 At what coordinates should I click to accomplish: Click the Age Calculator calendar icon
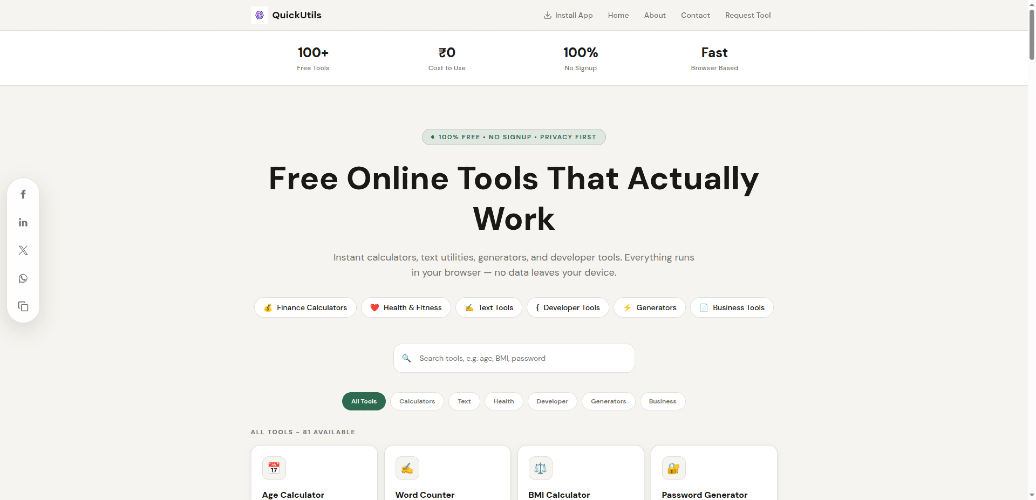pyautogui.click(x=274, y=468)
